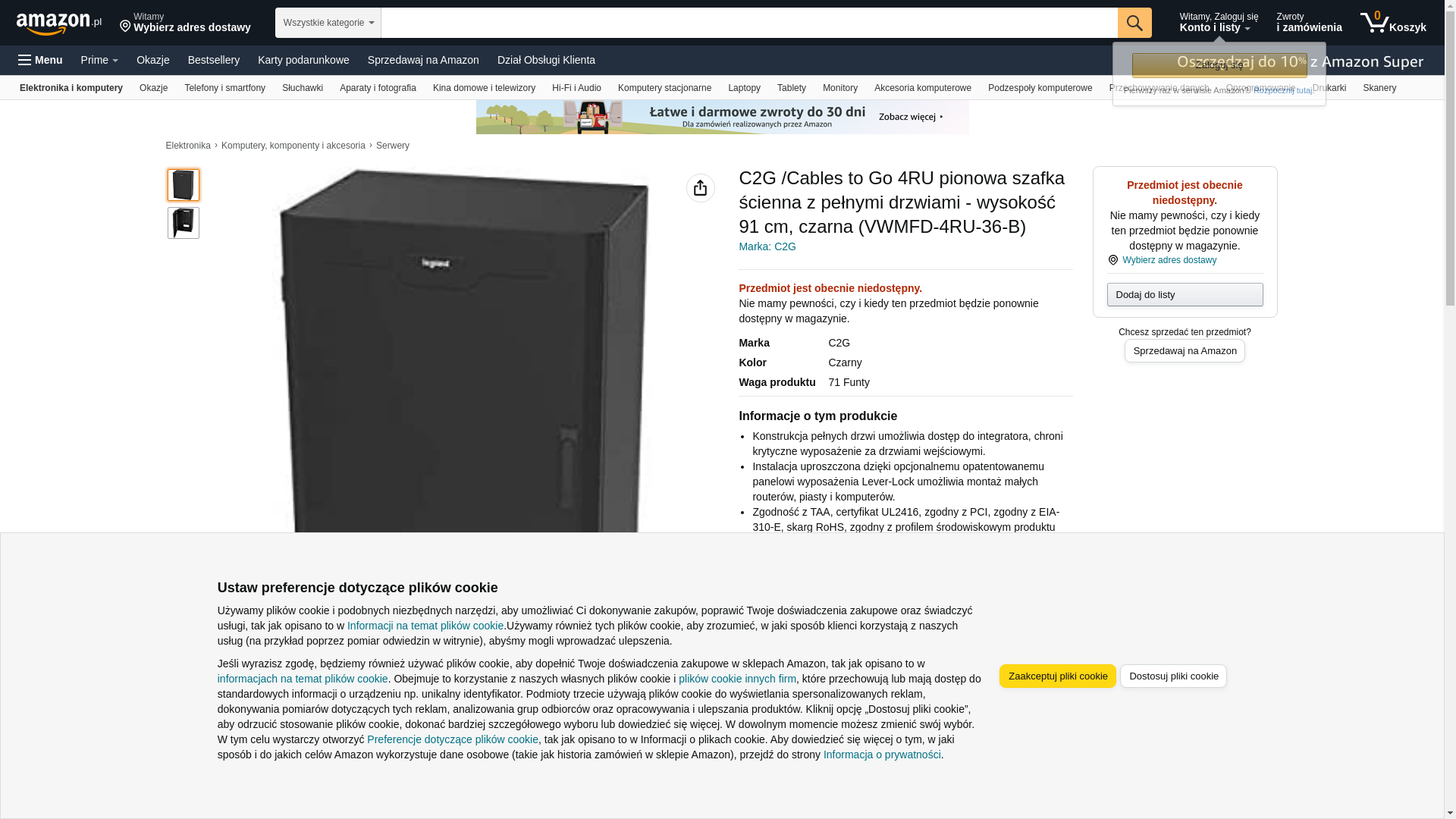Viewport: 1456px width, 819px height.
Task: Click into the search text field
Action: (749, 23)
